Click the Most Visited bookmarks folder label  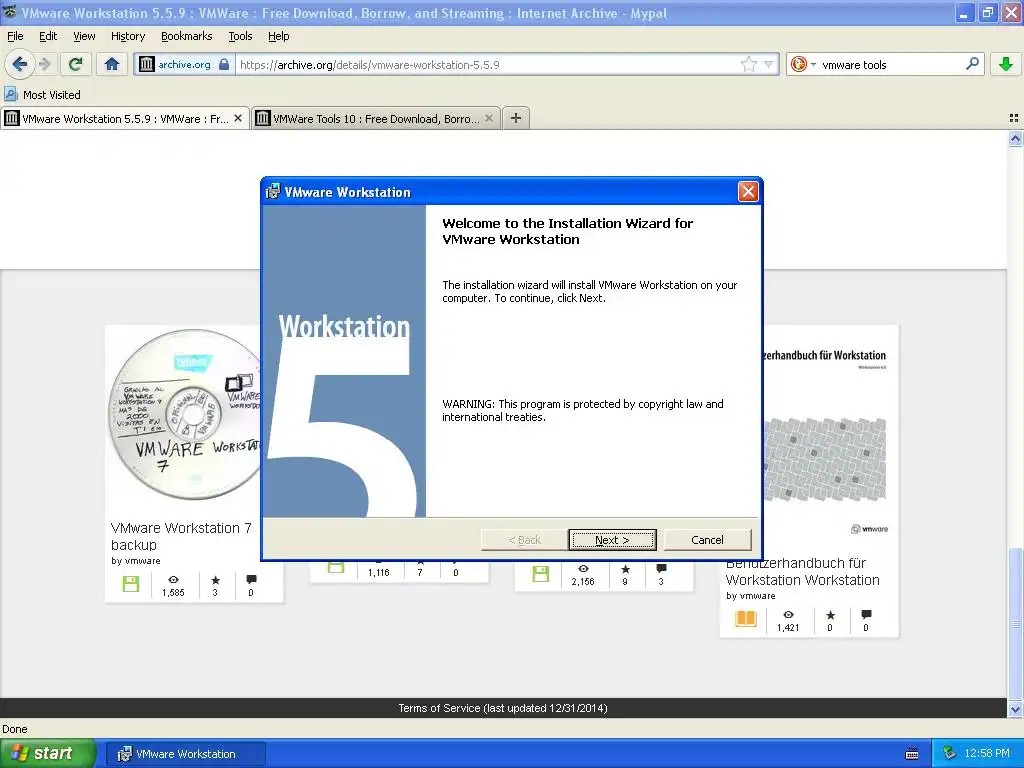click(x=52, y=95)
